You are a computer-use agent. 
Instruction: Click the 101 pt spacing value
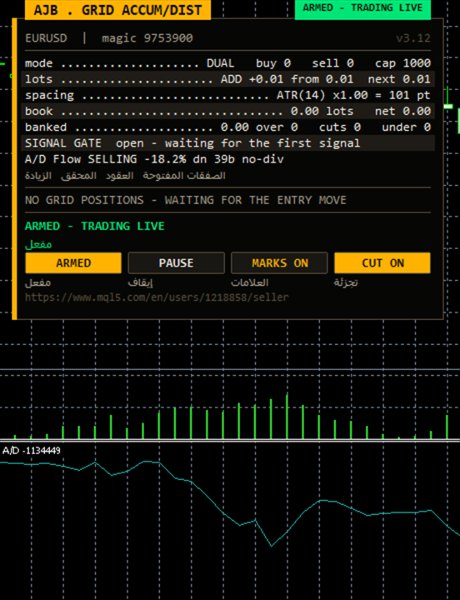click(409, 95)
